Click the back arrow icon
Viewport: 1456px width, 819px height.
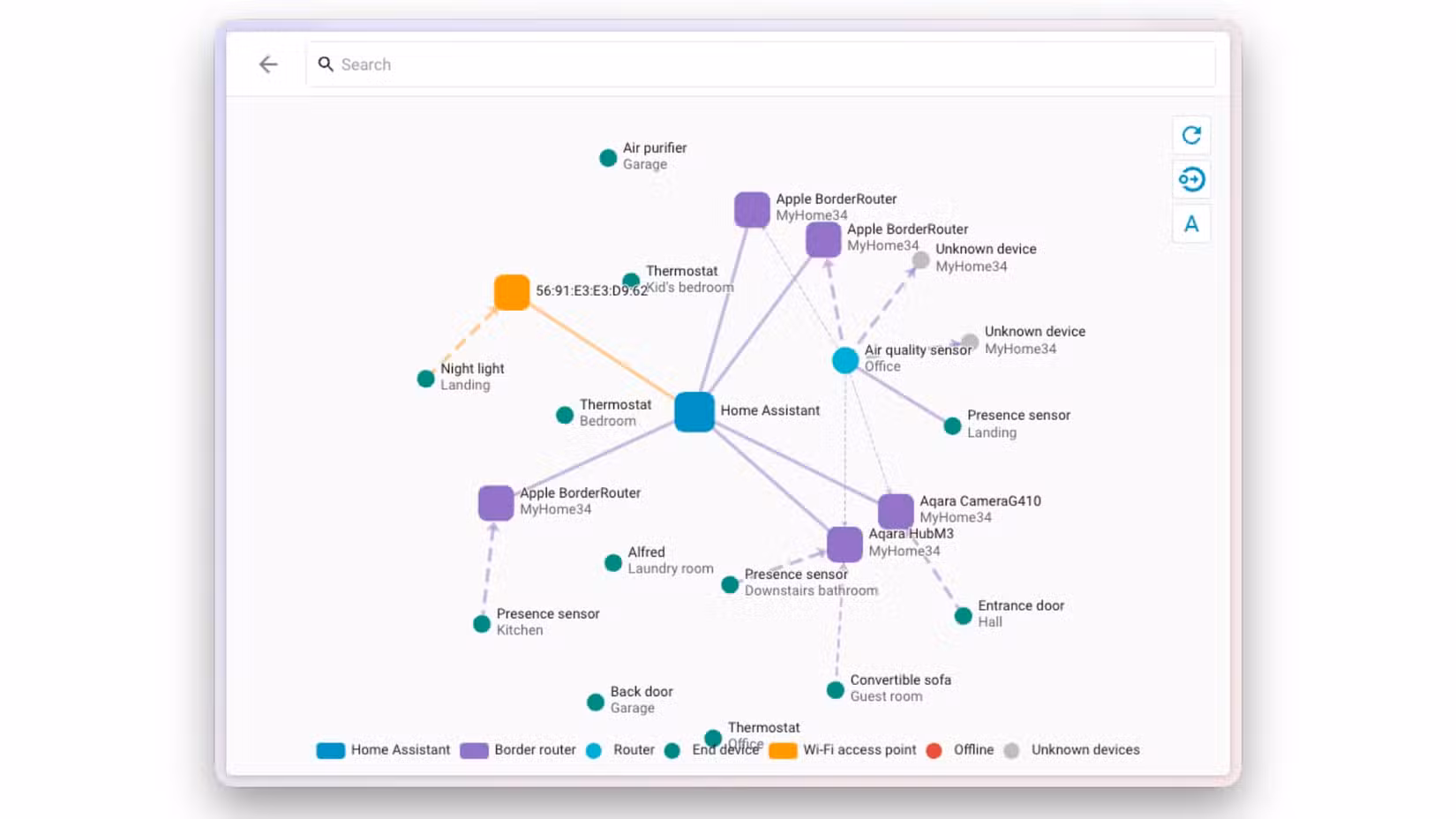[x=268, y=64]
